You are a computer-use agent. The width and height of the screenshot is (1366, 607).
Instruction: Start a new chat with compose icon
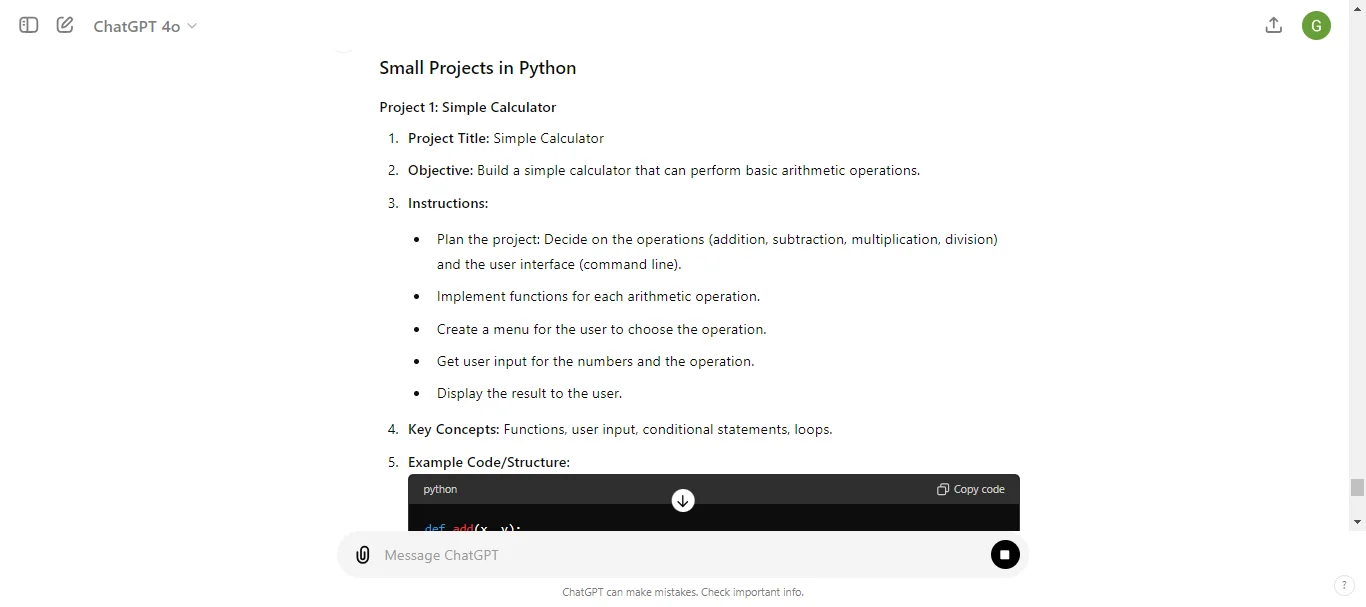click(x=64, y=25)
